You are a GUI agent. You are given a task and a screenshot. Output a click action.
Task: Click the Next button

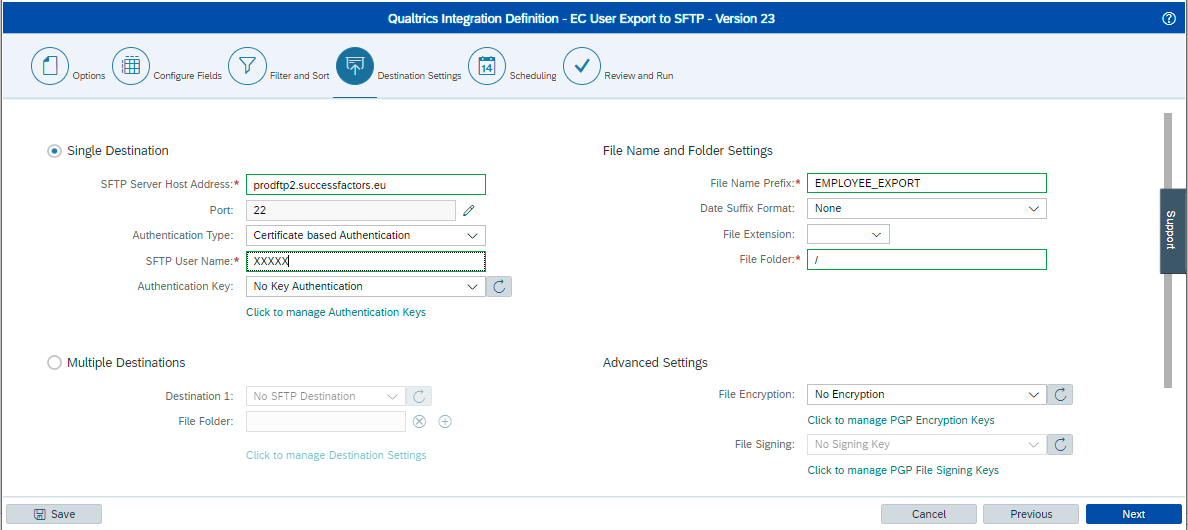1133,514
